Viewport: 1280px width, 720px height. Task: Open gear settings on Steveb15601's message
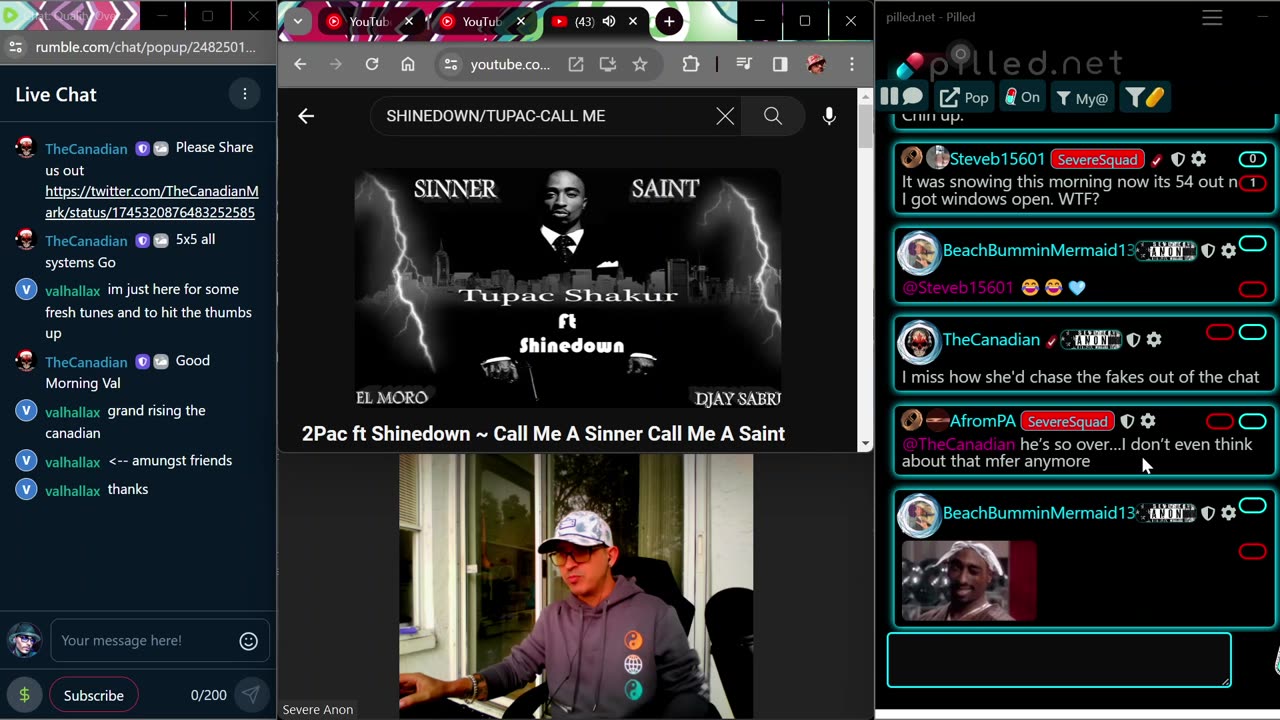pyautogui.click(x=1199, y=159)
